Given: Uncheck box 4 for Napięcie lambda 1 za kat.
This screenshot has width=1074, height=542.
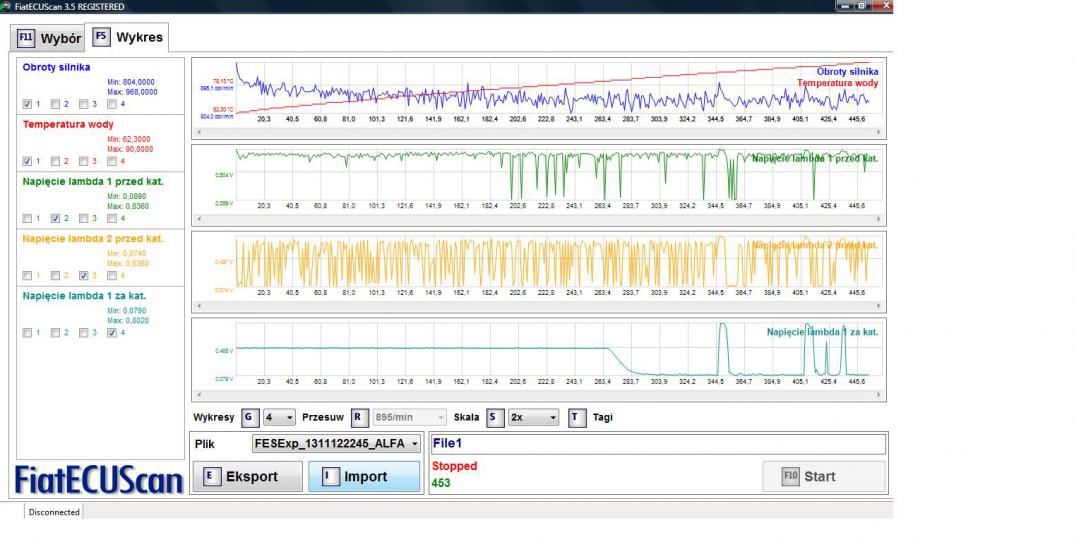Looking at the screenshot, I should click(x=111, y=333).
